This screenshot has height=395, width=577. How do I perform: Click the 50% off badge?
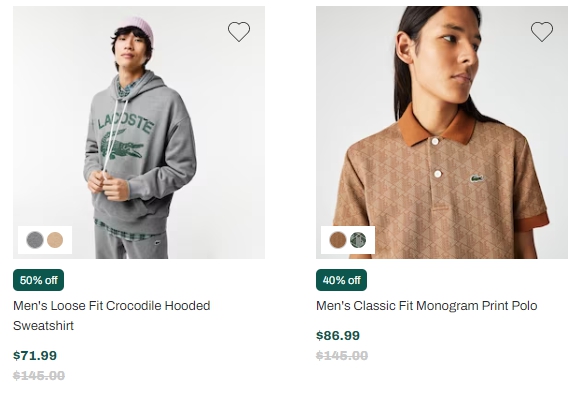tap(38, 280)
